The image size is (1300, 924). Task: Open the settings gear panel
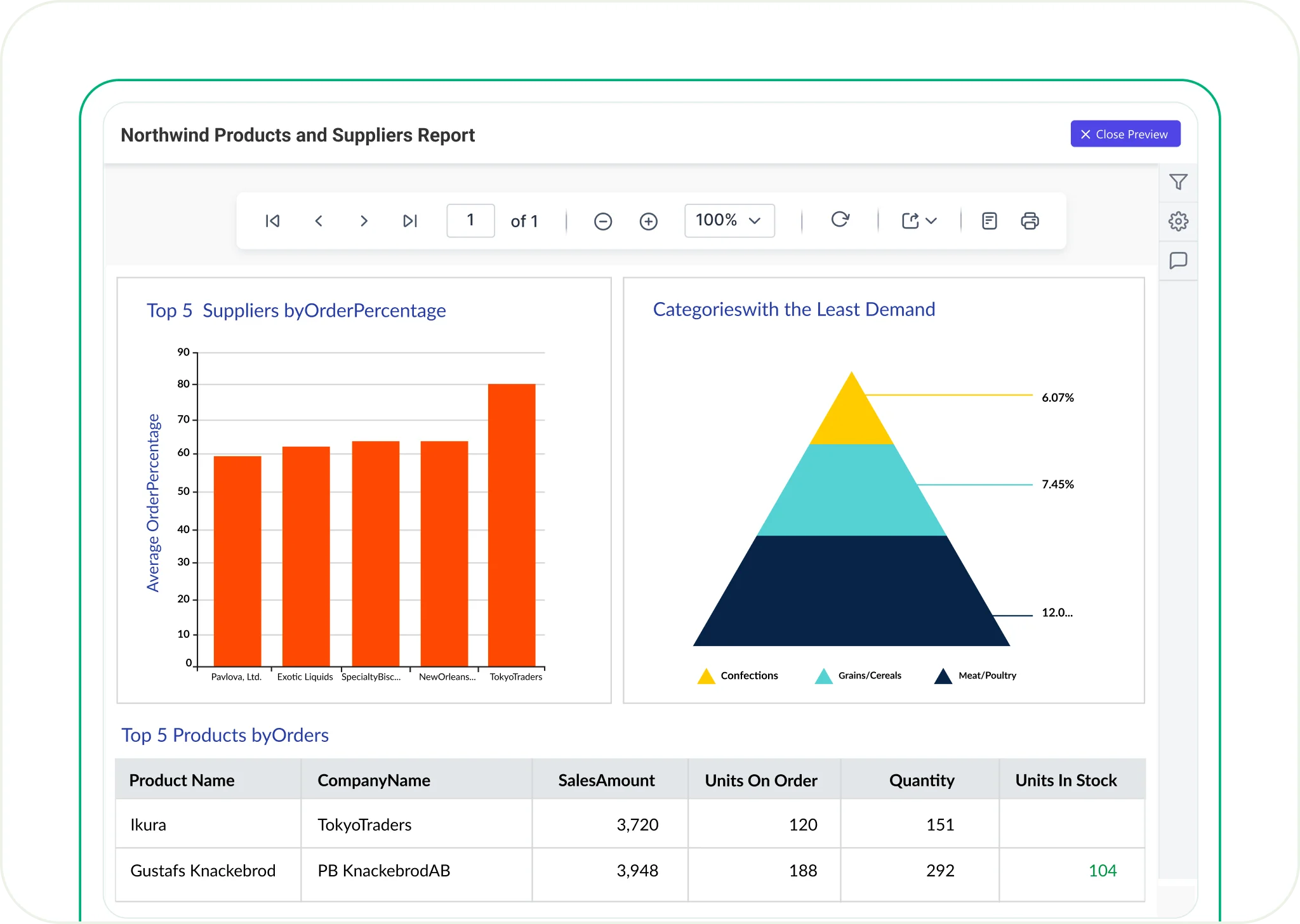pyautogui.click(x=1178, y=221)
